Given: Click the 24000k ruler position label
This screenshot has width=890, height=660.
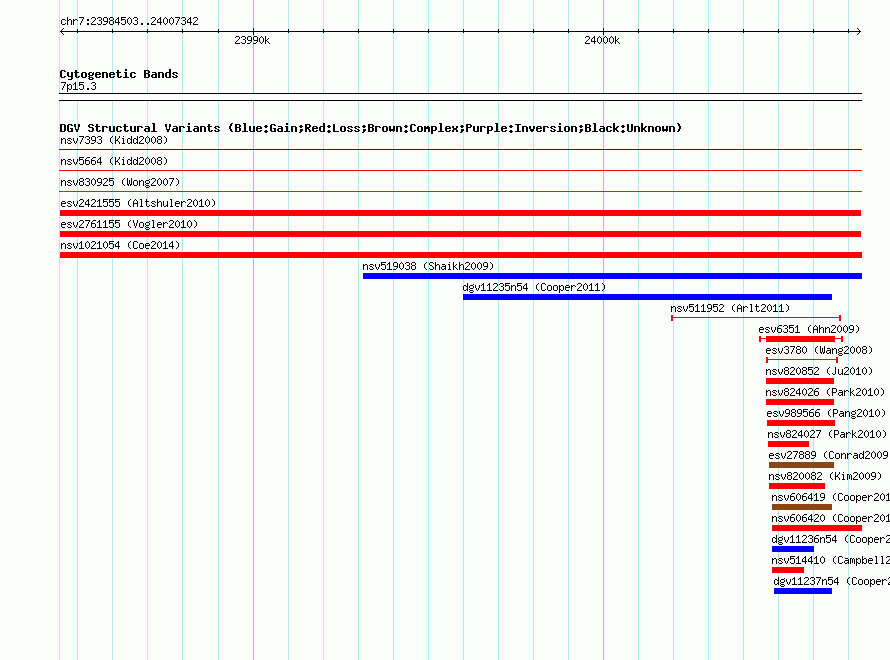Looking at the screenshot, I should click(602, 40).
